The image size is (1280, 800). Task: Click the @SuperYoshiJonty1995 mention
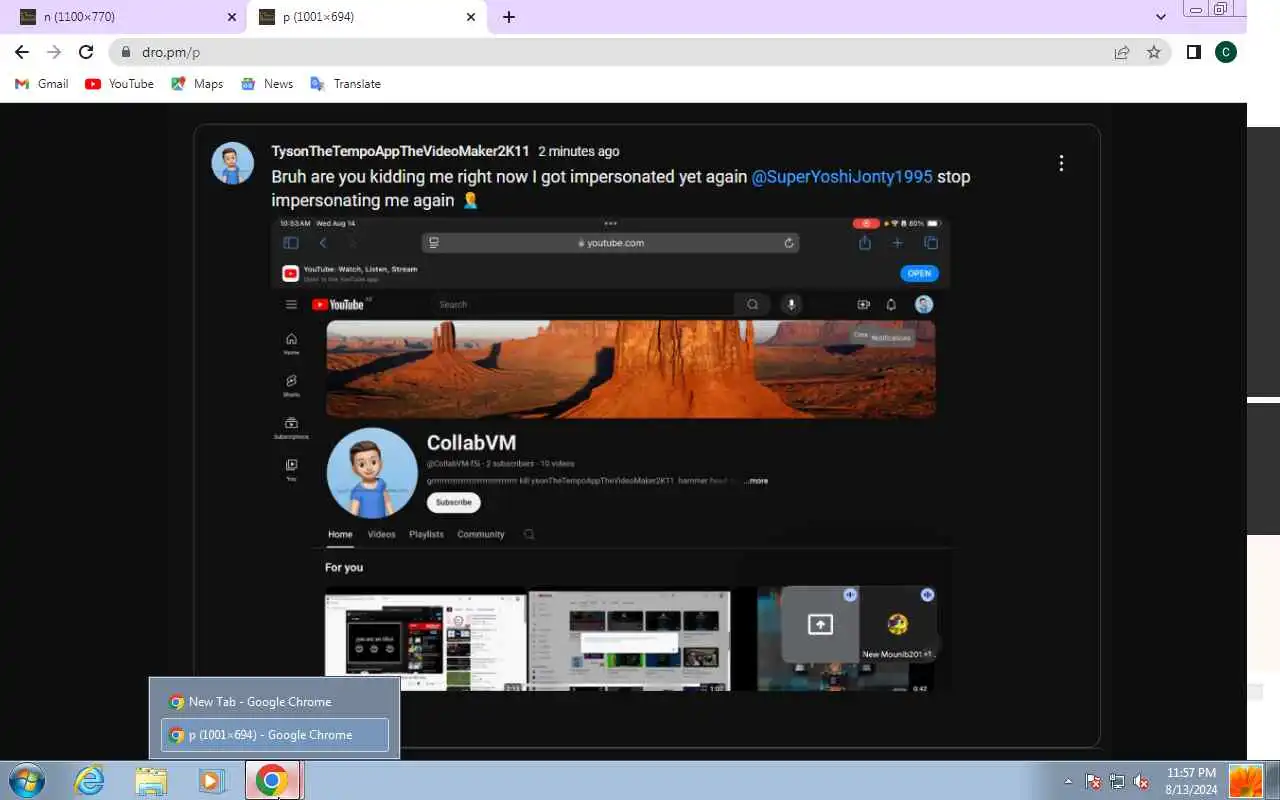(x=842, y=177)
